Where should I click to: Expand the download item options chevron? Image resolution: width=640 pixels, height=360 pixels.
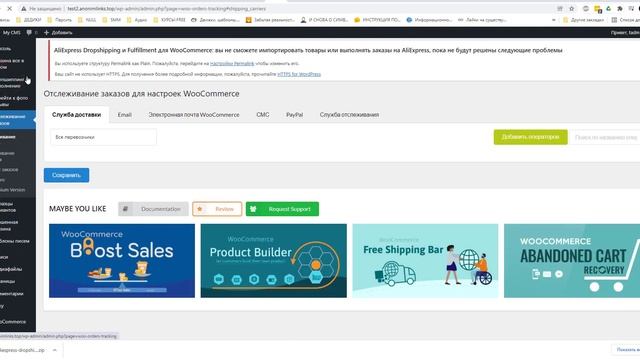coord(54,350)
